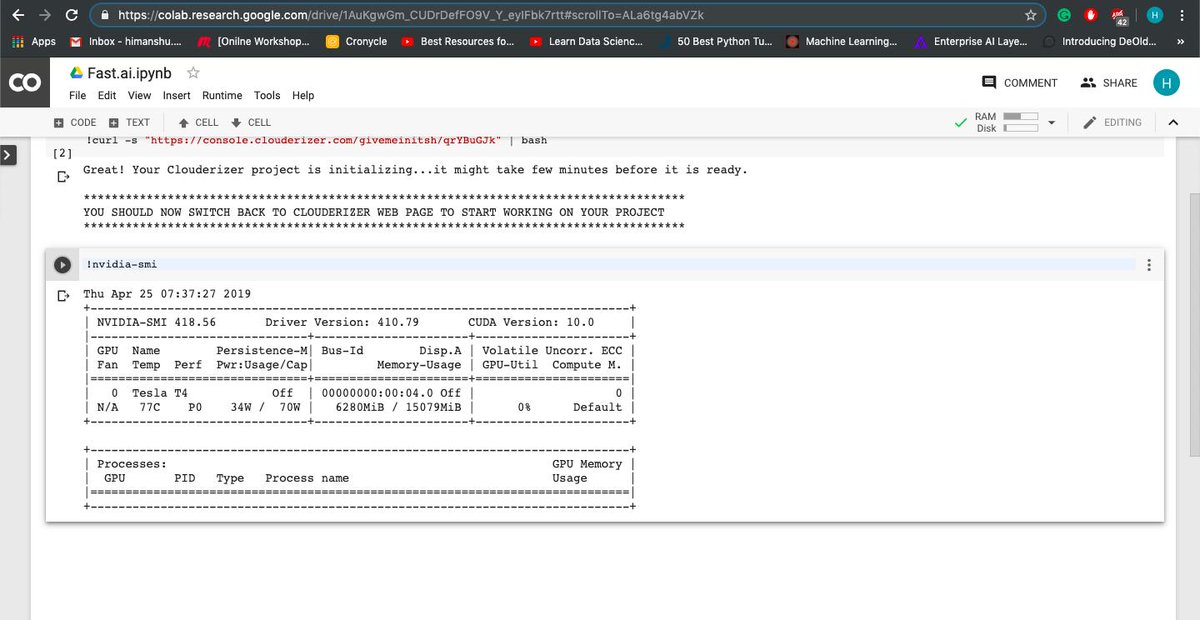Open the Chrome three-dot menu

coord(1183,16)
